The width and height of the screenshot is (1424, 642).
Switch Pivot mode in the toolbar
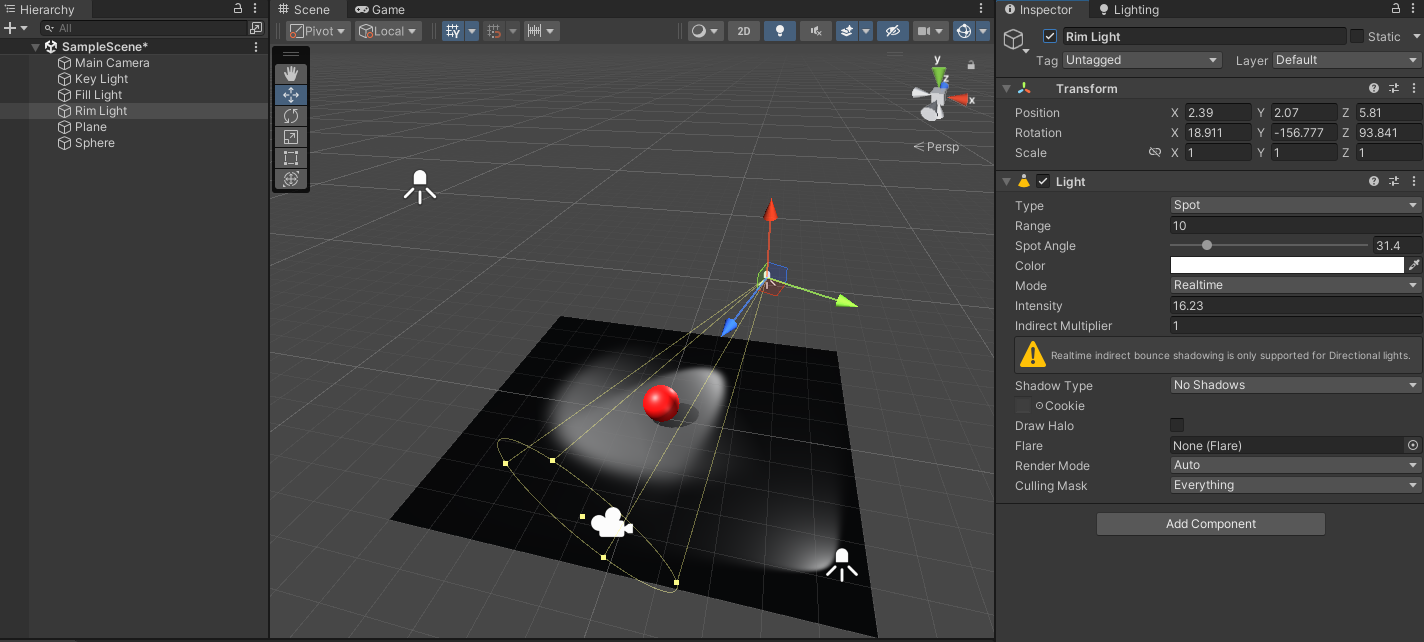coord(317,31)
